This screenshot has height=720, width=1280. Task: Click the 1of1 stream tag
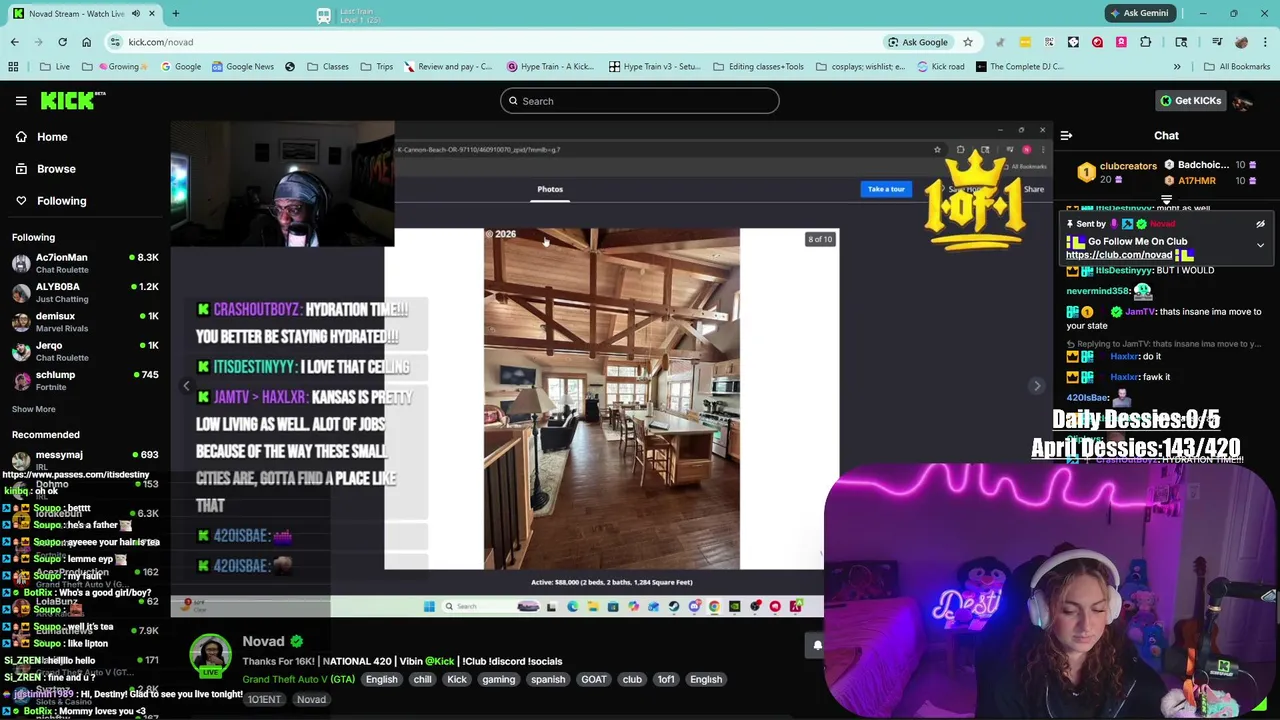point(665,679)
